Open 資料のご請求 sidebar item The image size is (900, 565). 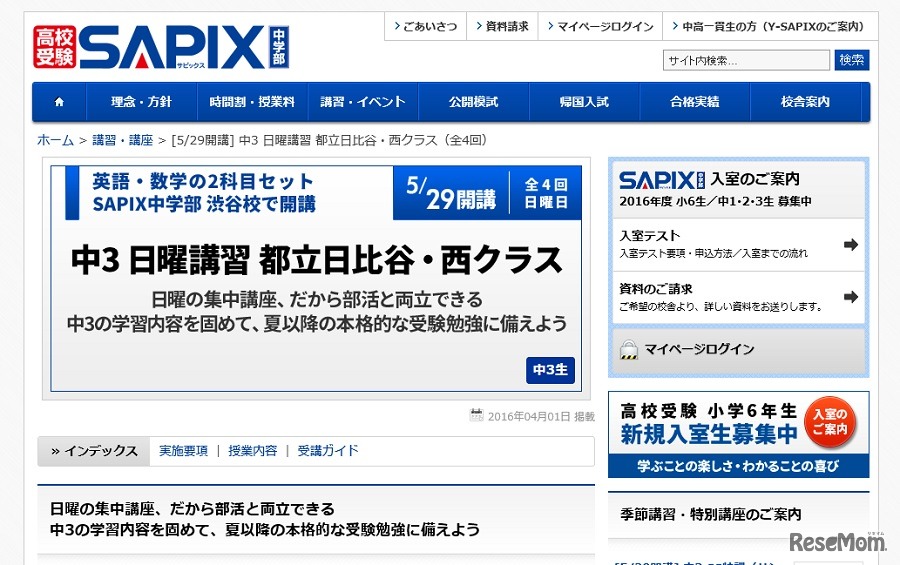738,297
